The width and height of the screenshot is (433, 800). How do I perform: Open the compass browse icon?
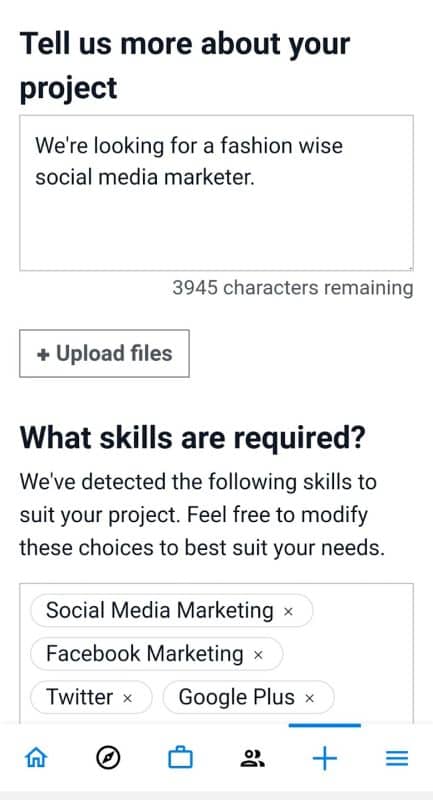pyautogui.click(x=108, y=758)
